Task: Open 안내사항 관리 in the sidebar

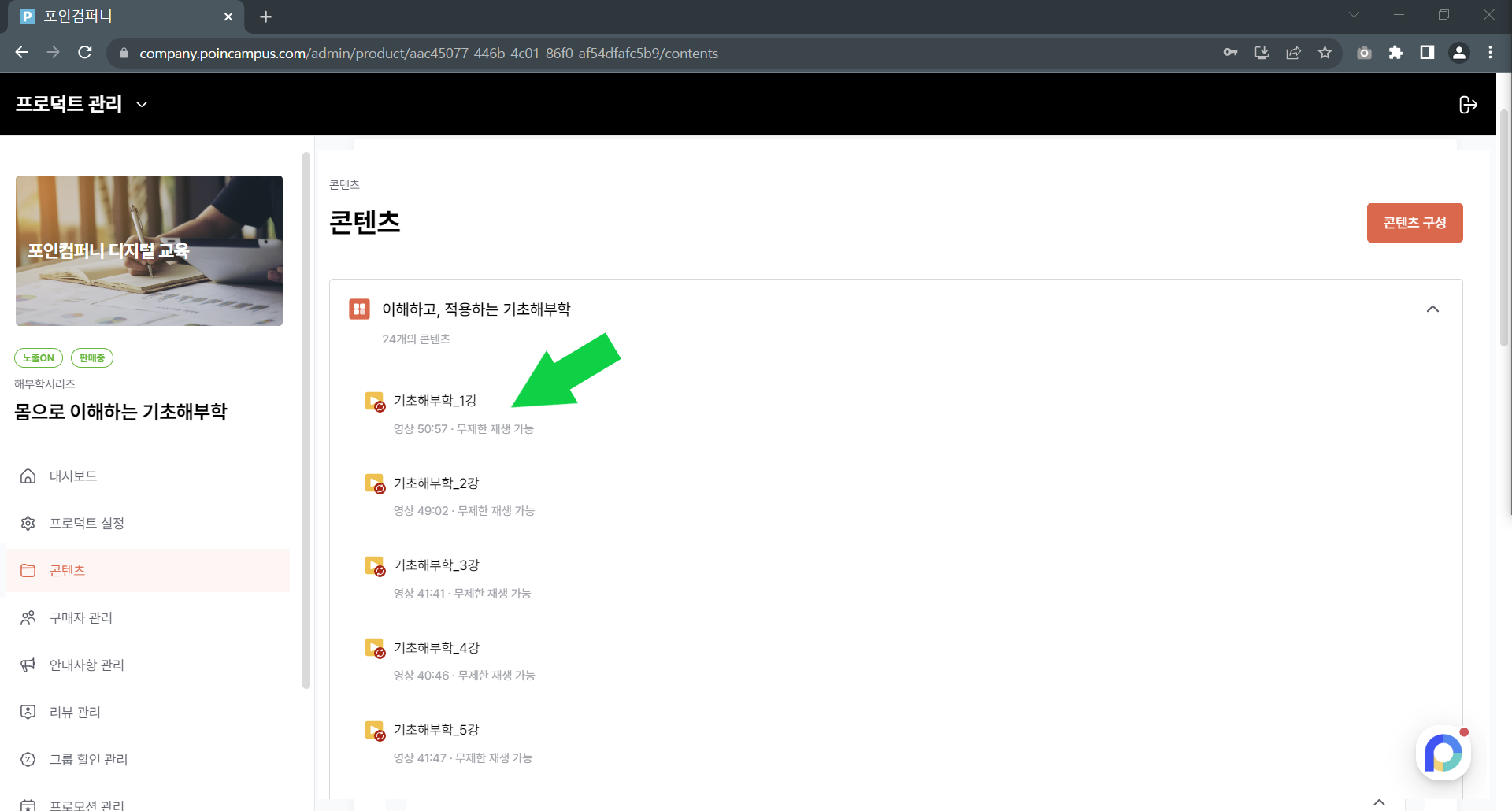Action: tap(148, 665)
